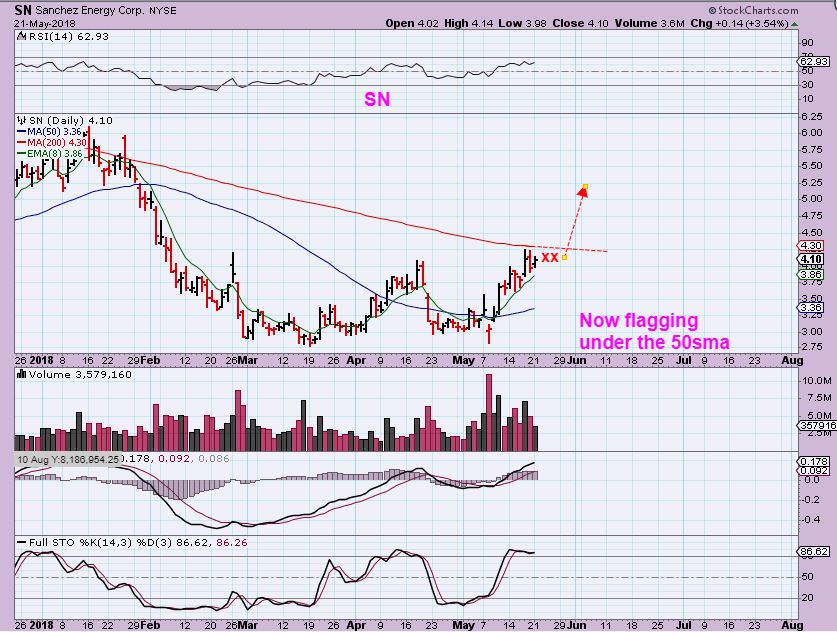Click the 0.092 tag on MACD right axis

click(814, 471)
